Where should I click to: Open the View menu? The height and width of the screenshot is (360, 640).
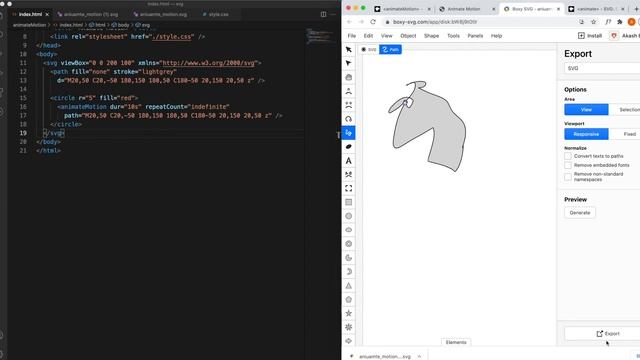(x=387, y=36)
